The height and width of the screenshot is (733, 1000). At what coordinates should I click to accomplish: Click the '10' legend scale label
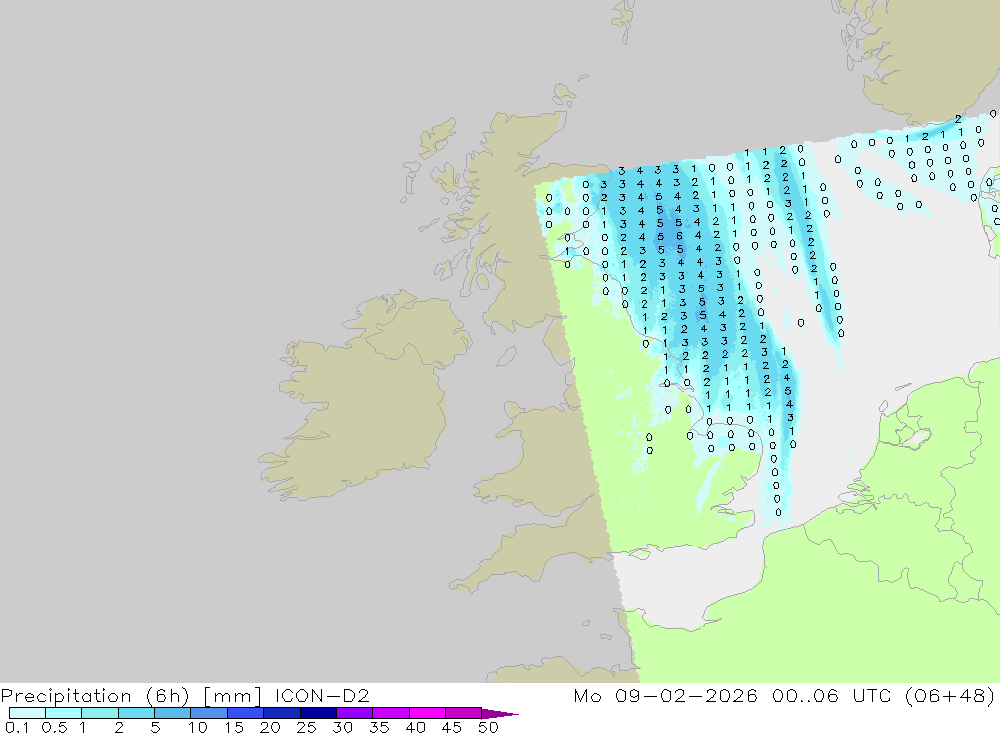click(197, 727)
